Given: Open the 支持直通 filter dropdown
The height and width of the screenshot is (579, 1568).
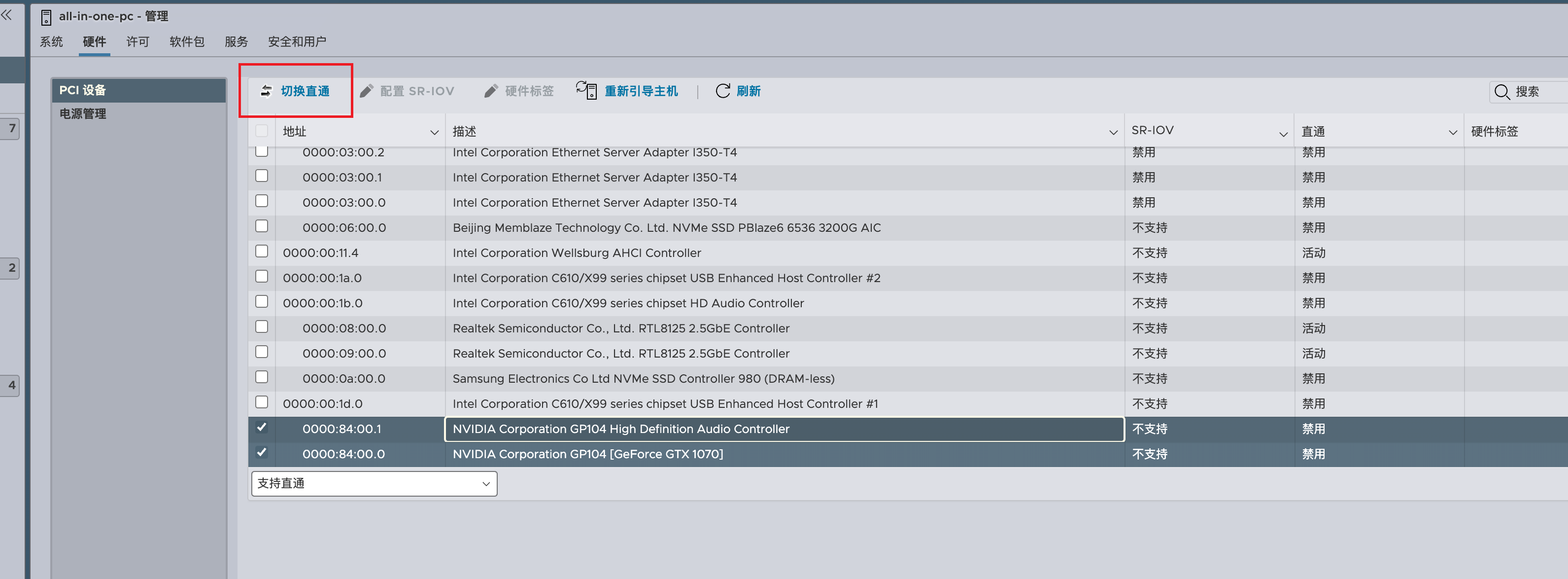Looking at the screenshot, I should click(374, 483).
